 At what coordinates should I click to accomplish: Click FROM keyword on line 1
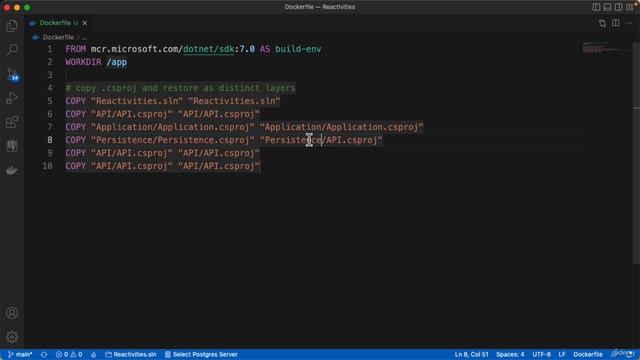pyautogui.click(x=76, y=49)
